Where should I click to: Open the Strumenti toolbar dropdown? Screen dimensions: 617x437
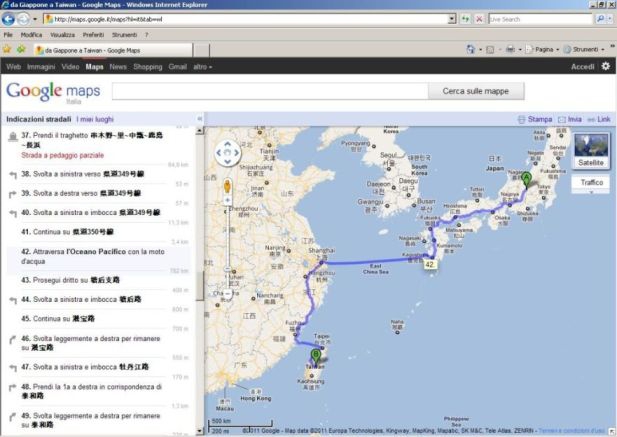584,49
